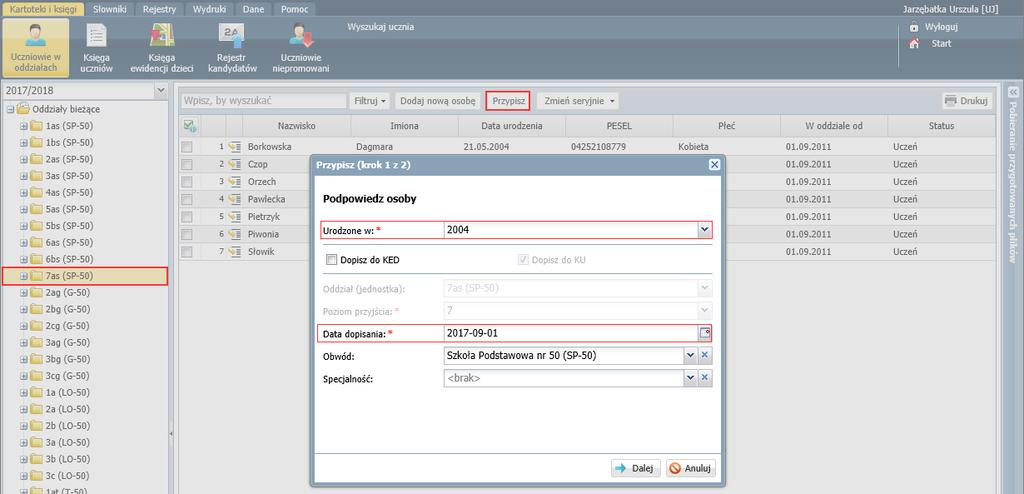This screenshot has width=1024, height=494.
Task: Click folder icon of 1as (SP-50)
Action: pyautogui.click(x=36, y=126)
